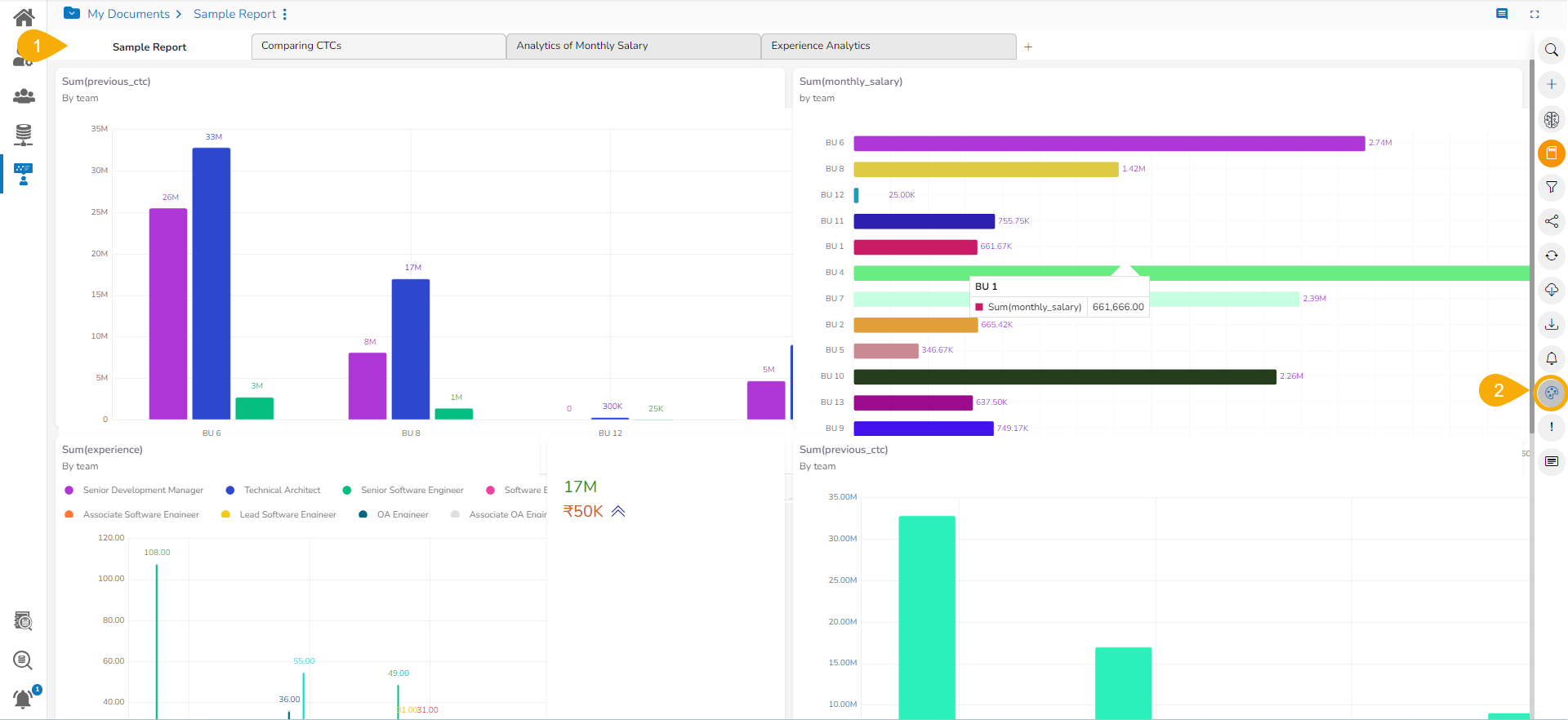1568x720 pixels.
Task: Toggle Technical Architect legend item
Action: [274, 491]
